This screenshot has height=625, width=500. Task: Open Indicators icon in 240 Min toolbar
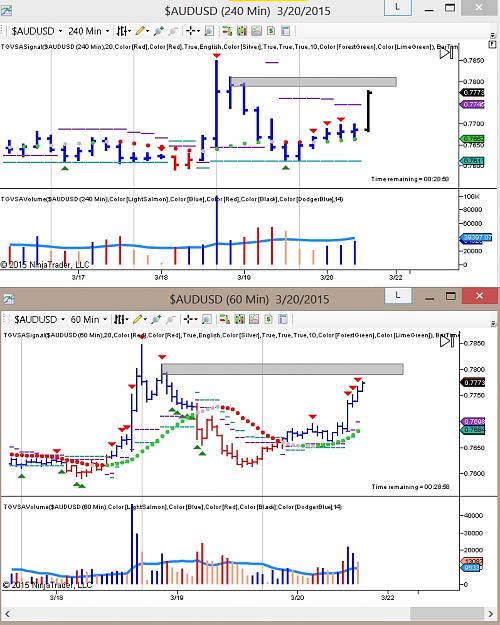pyautogui.click(x=242, y=31)
